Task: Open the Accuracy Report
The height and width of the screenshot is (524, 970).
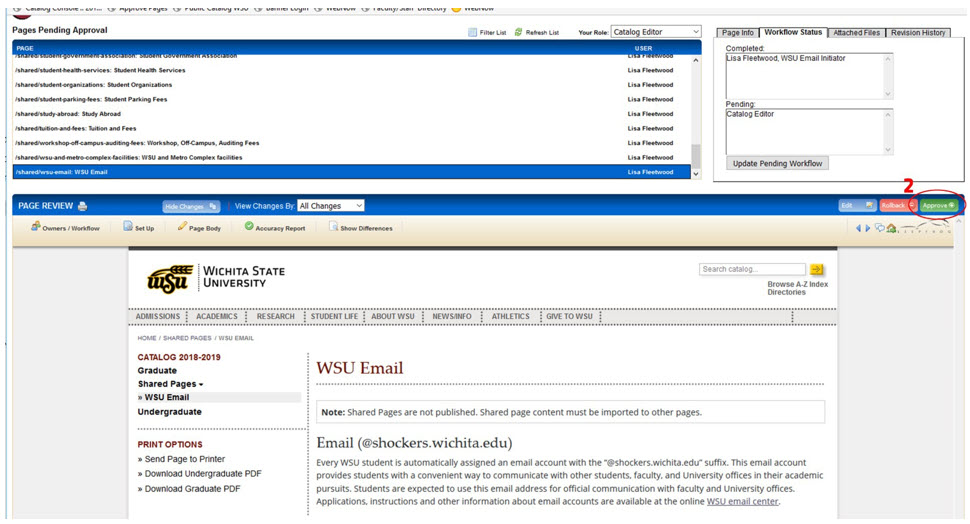Action: (275, 228)
